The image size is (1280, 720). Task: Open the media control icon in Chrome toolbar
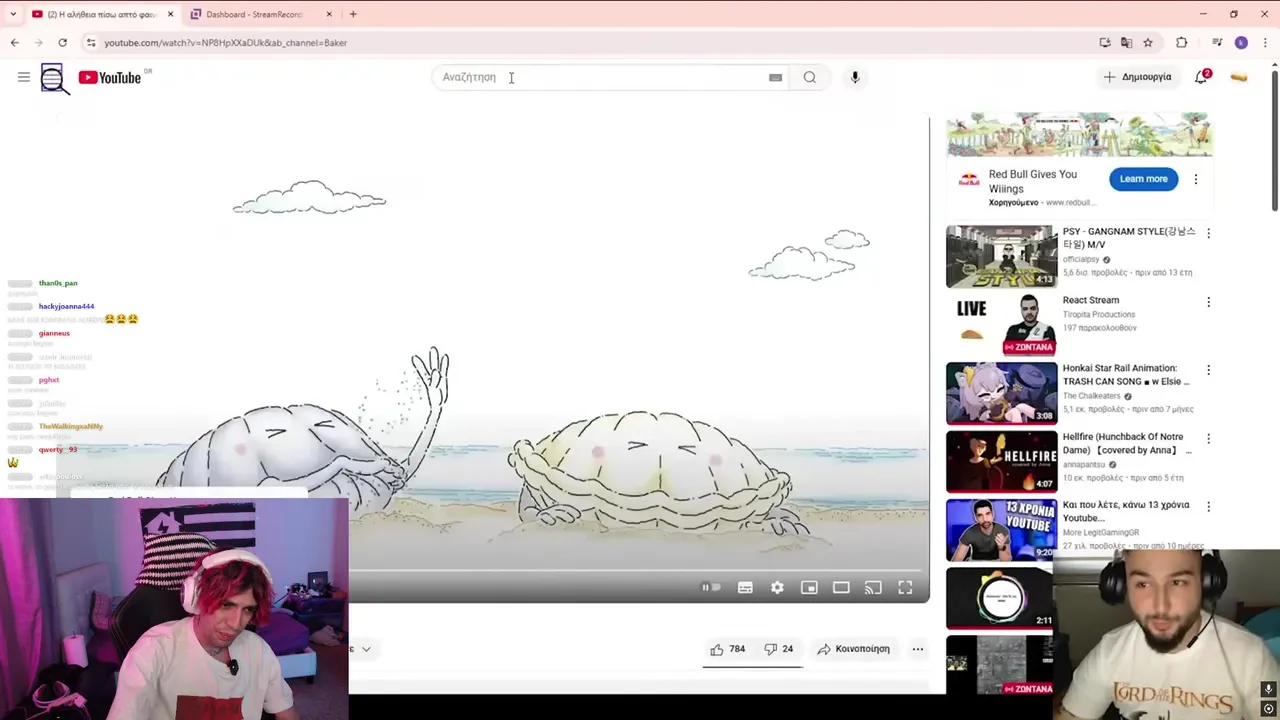[x=1217, y=42]
